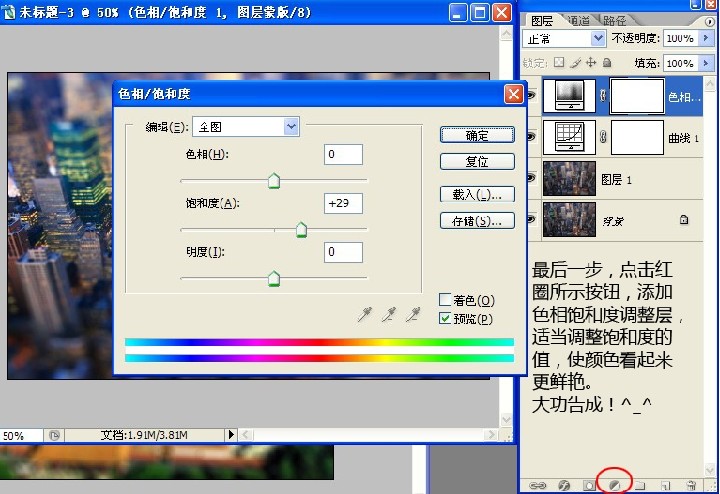Click the 载入 (Load) button
The width and height of the screenshot is (720, 494).
[477, 194]
